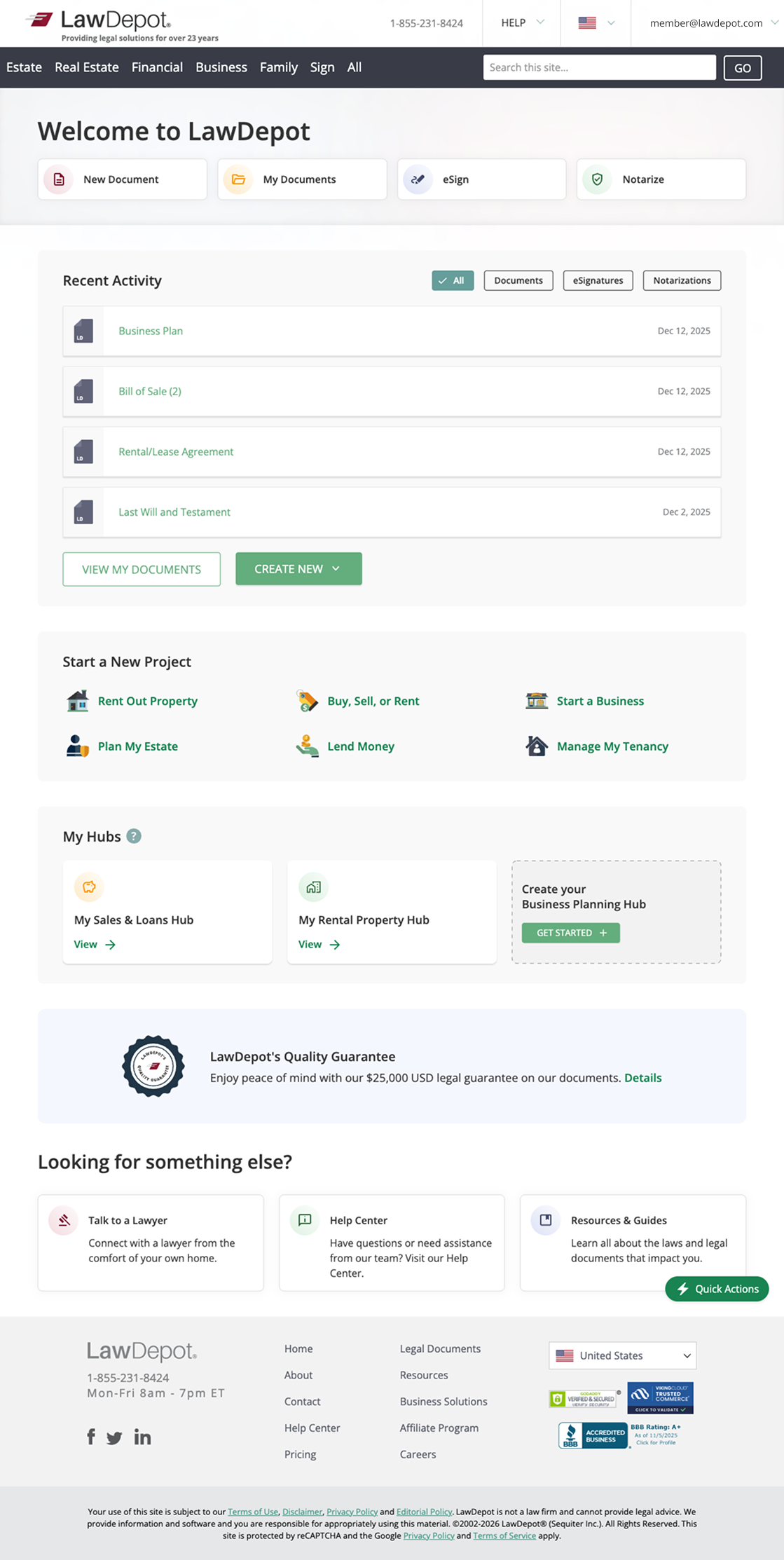Viewport: 784px width, 1560px height.
Task: Open the Business Plan document link
Action: pos(151,331)
